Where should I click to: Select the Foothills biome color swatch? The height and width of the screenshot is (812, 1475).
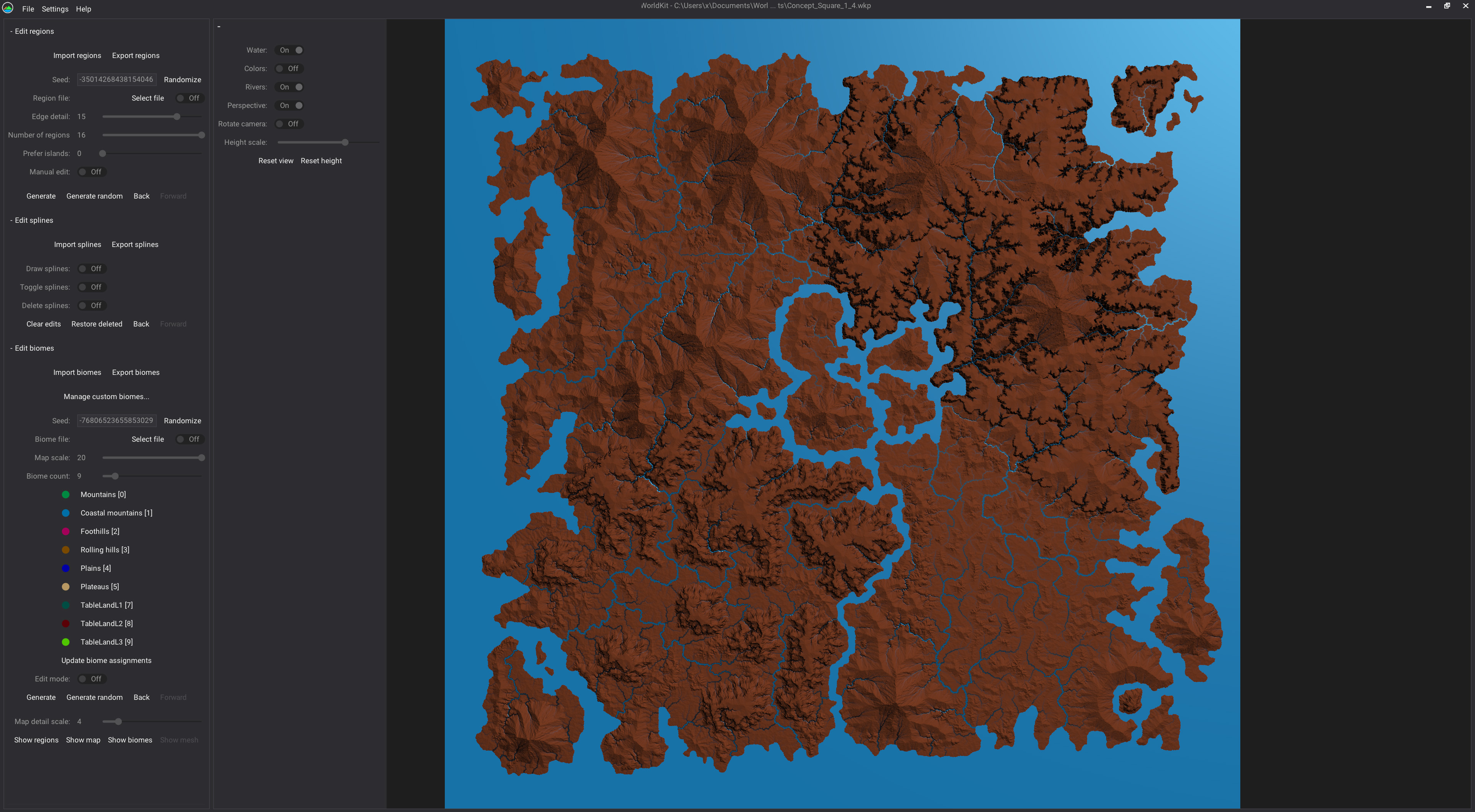pos(66,531)
